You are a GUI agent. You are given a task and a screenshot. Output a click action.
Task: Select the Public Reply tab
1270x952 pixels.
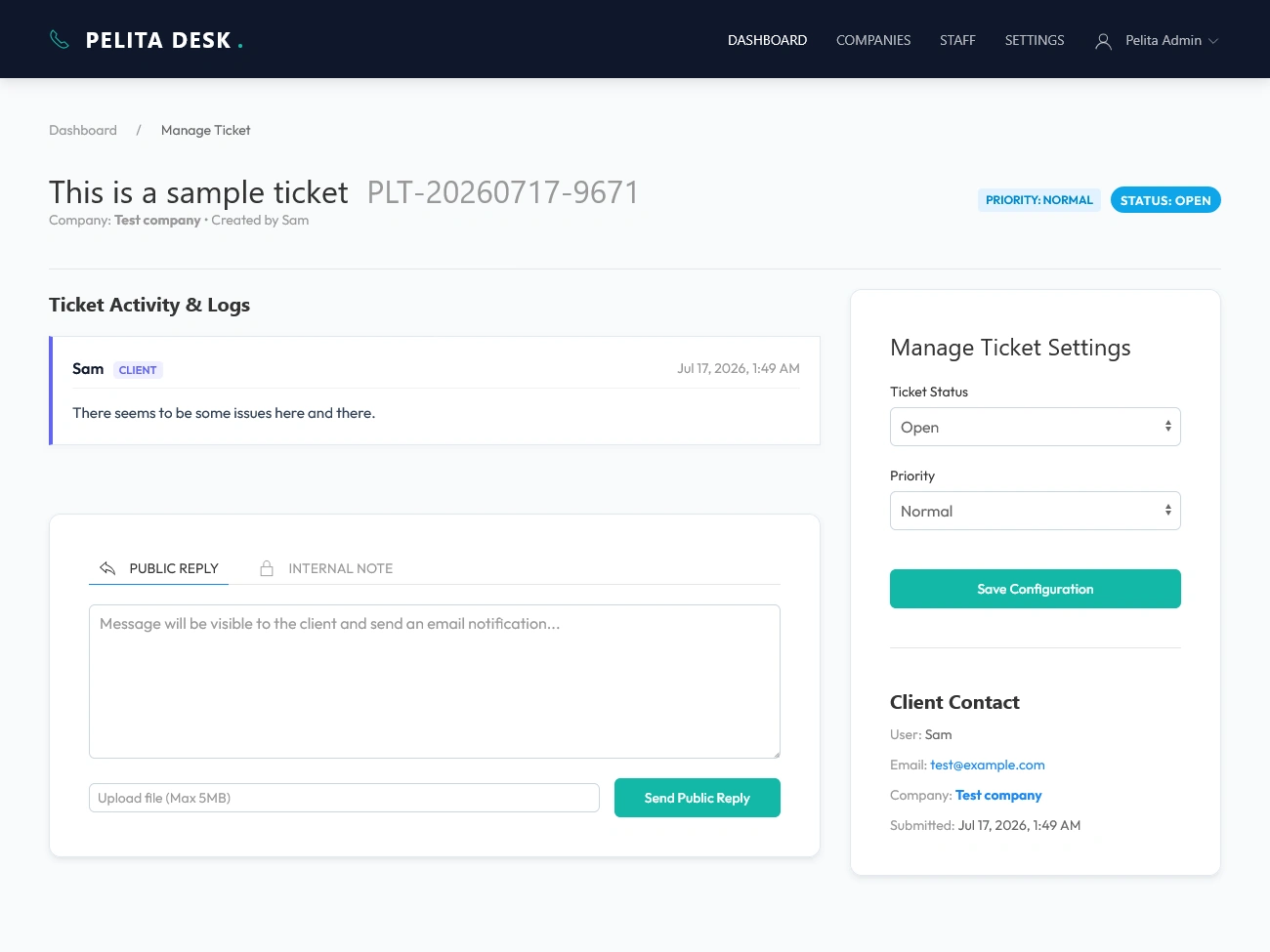point(158,568)
